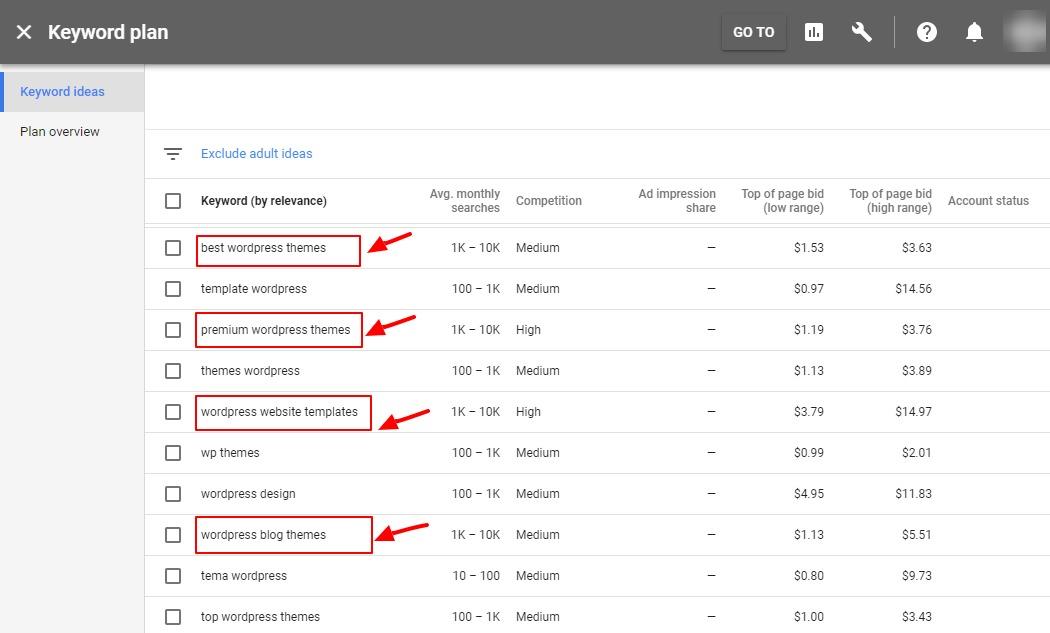Image resolution: width=1050 pixels, height=633 pixels.
Task: Tick the select-all header checkbox
Action: [173, 201]
